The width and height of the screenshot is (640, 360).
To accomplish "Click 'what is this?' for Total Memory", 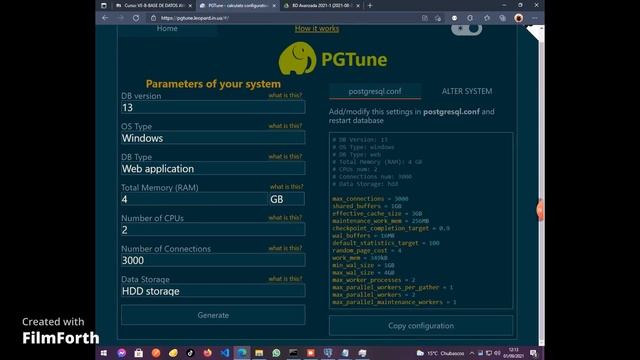I will 287,187.
